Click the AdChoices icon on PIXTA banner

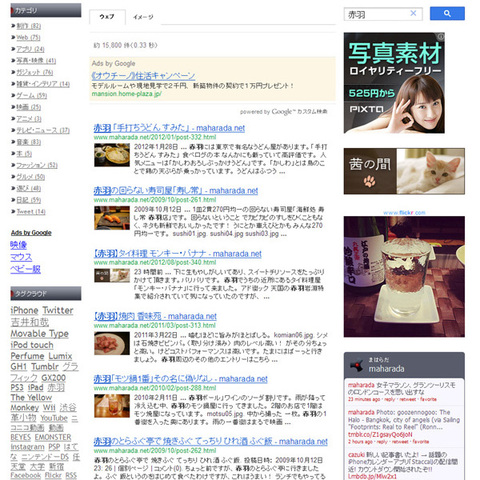tap(441, 36)
